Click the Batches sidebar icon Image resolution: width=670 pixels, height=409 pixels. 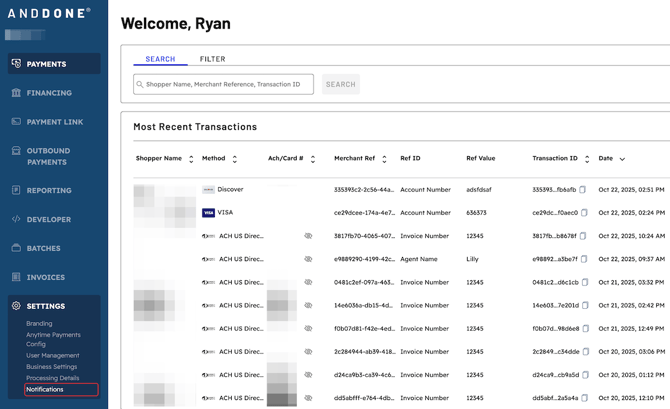pos(16,248)
